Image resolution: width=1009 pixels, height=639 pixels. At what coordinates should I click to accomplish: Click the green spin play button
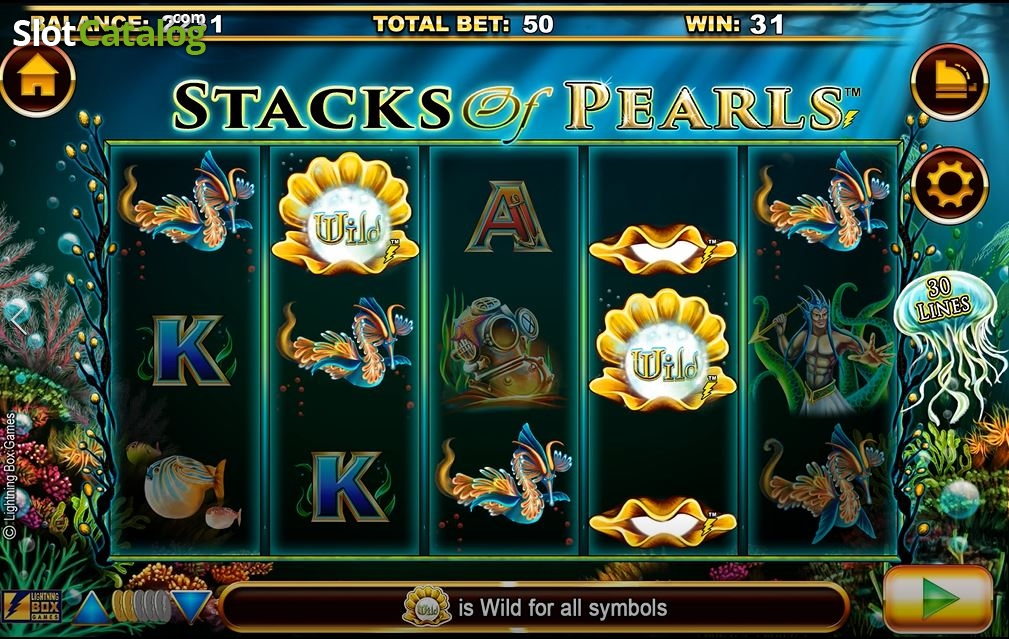coord(938,598)
